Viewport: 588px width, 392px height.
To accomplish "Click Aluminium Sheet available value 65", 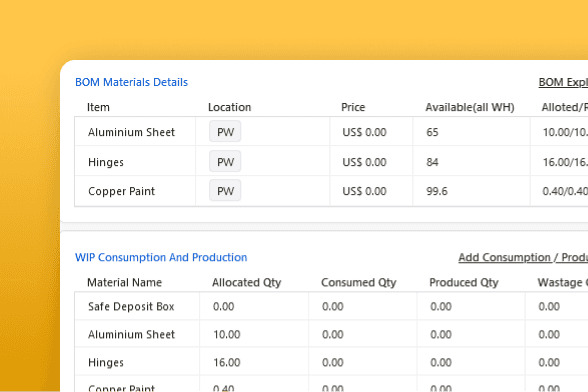I will [432, 132].
